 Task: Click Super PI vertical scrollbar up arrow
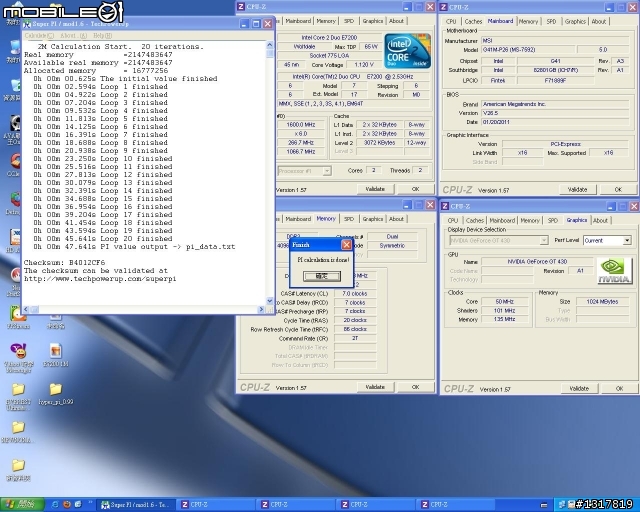coord(269,45)
